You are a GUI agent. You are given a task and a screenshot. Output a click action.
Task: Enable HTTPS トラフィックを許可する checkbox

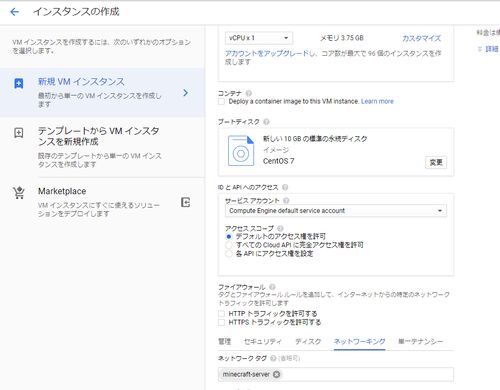click(221, 322)
